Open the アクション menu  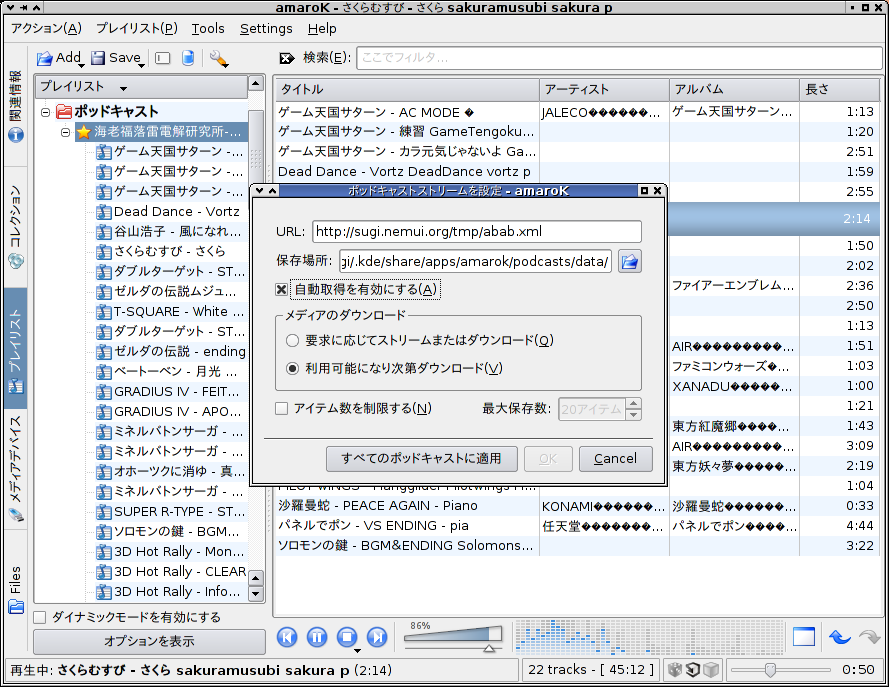coord(46,28)
